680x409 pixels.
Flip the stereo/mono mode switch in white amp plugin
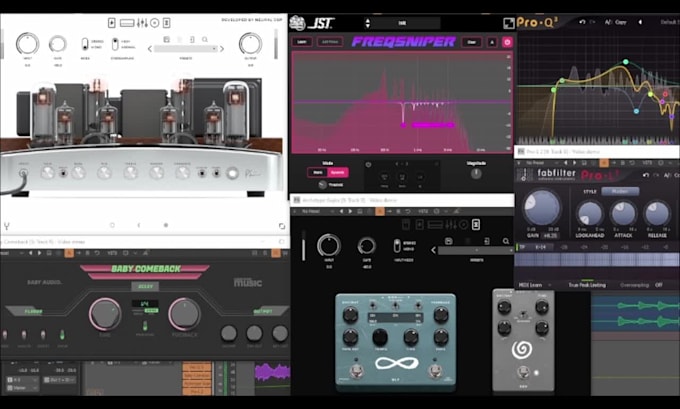85,44
